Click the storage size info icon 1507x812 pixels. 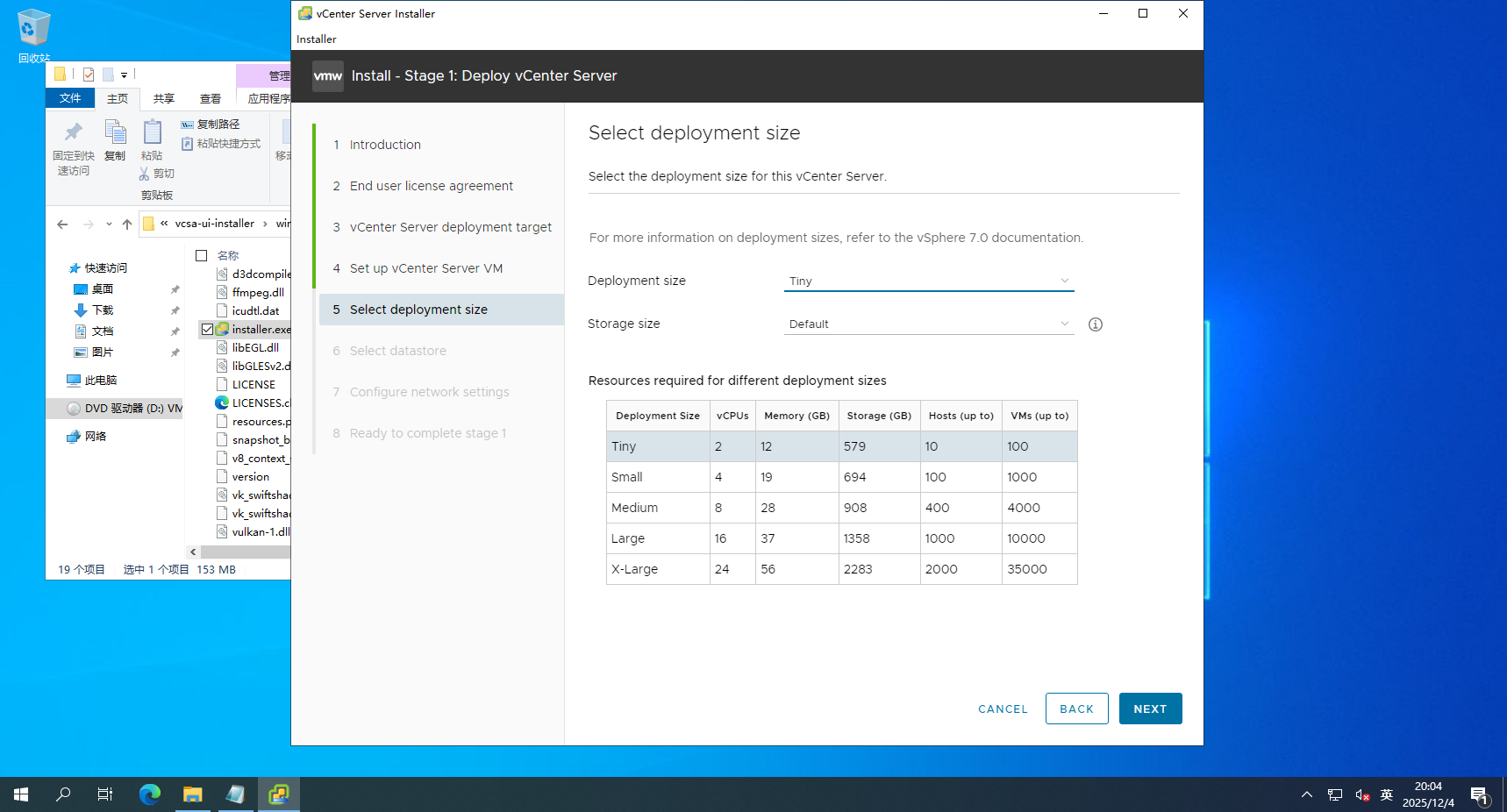tap(1095, 324)
